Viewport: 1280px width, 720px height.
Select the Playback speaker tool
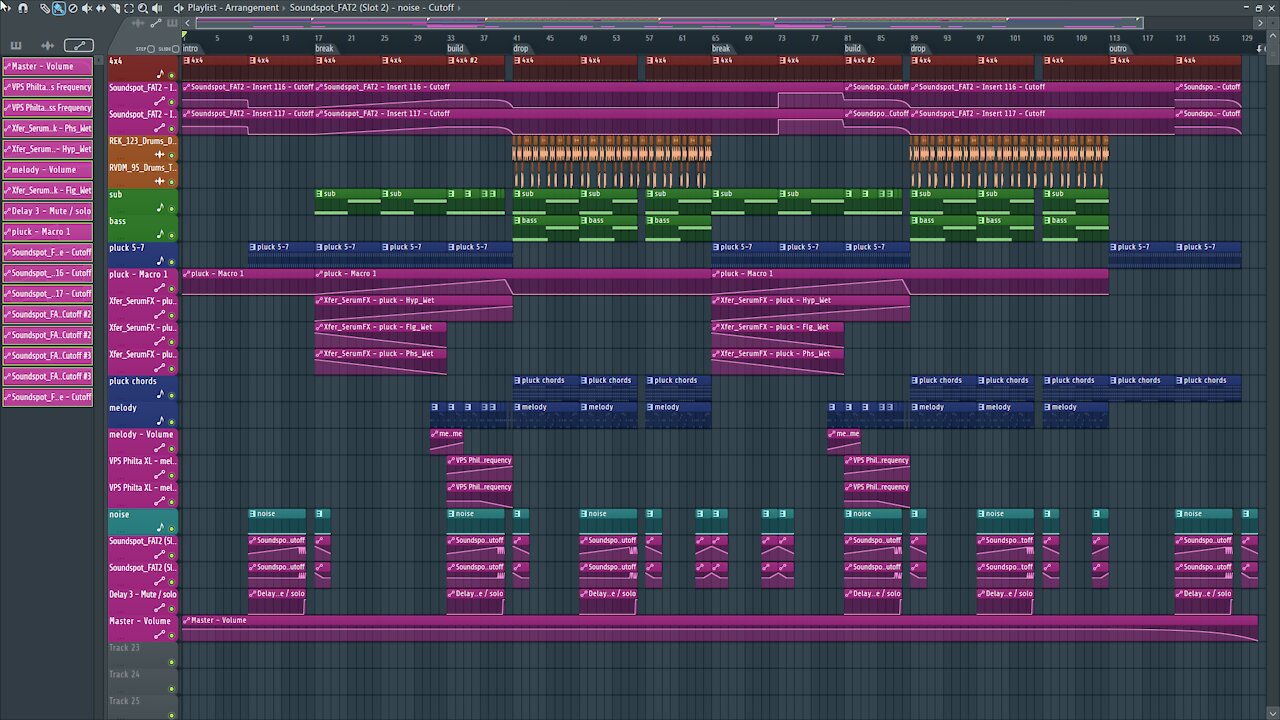[157, 8]
